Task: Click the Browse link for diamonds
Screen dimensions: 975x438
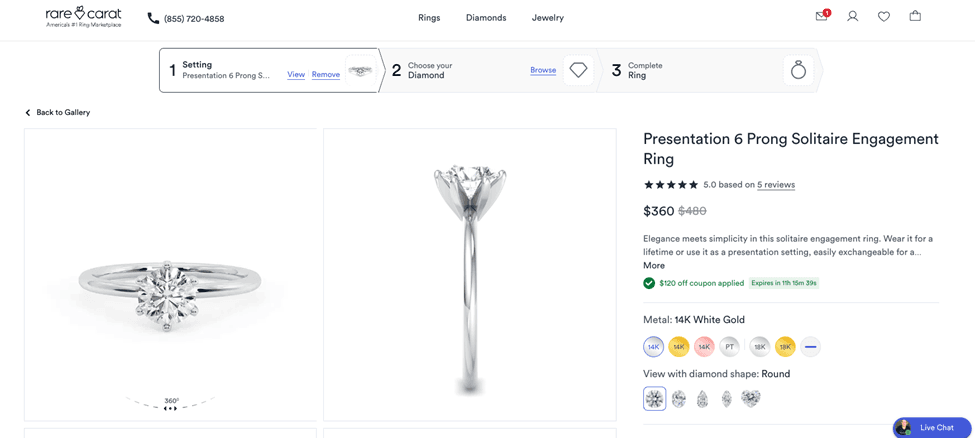Action: pos(543,70)
